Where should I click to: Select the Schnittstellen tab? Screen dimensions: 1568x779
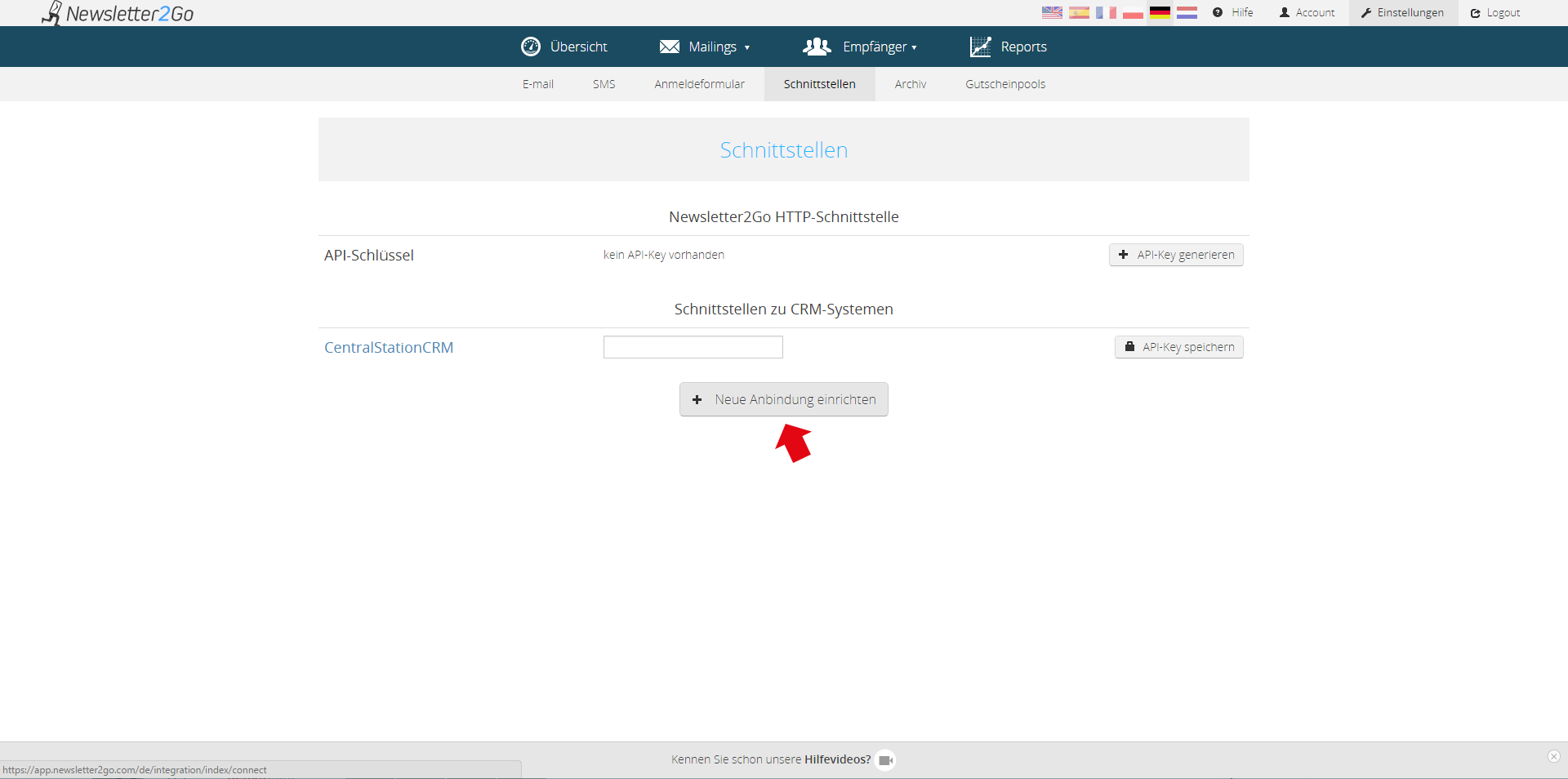[x=820, y=84]
